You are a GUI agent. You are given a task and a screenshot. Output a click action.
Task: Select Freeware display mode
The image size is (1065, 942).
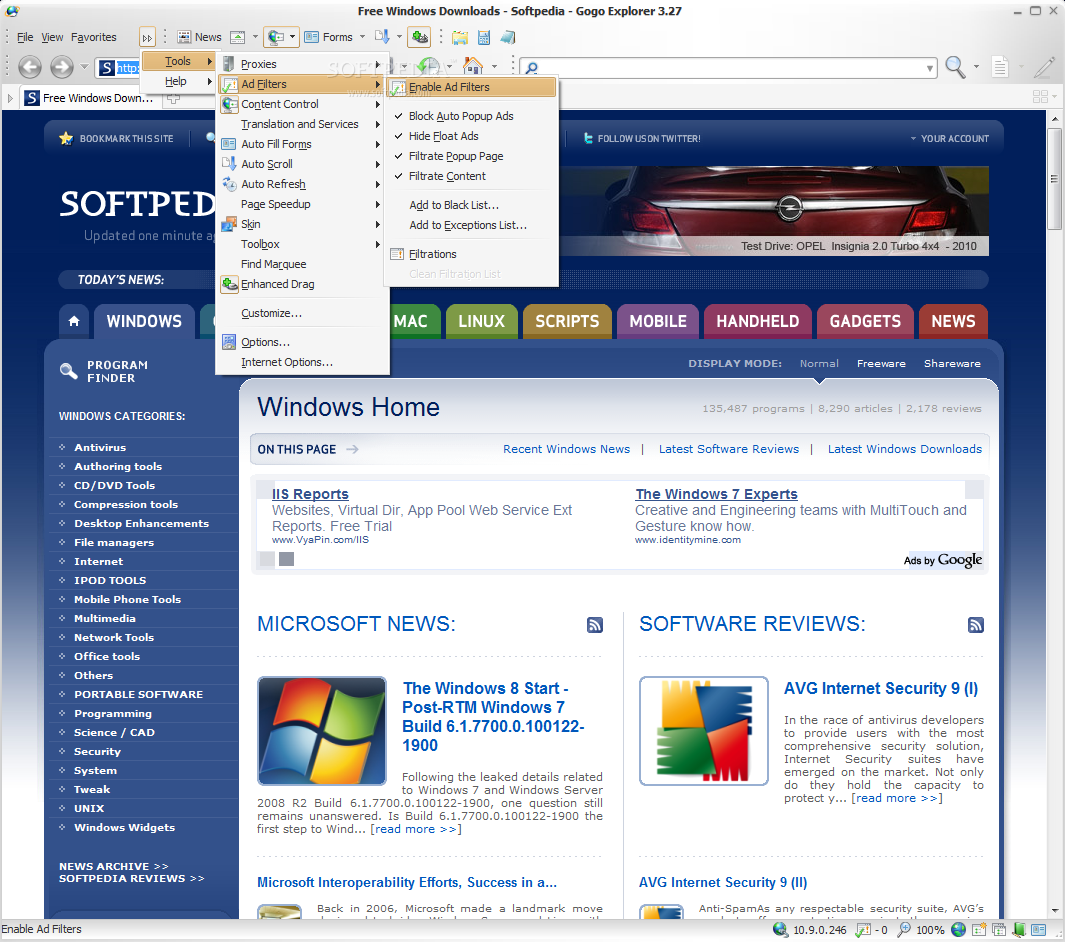tap(881, 363)
